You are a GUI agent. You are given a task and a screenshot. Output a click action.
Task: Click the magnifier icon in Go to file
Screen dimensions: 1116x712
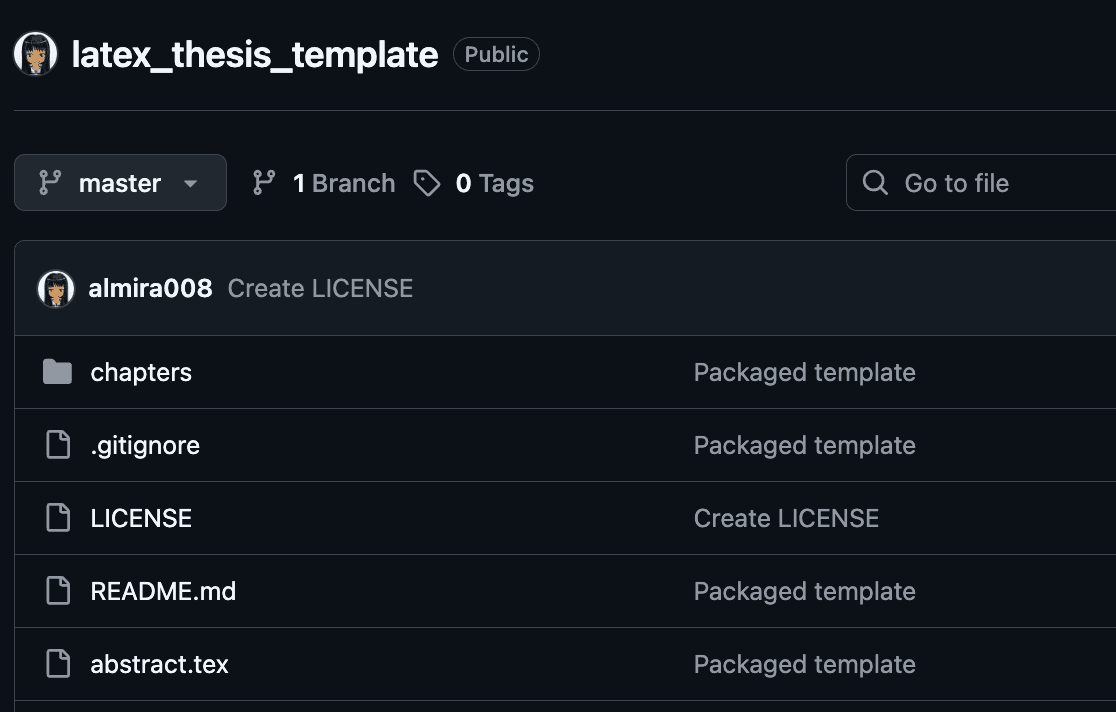[875, 183]
